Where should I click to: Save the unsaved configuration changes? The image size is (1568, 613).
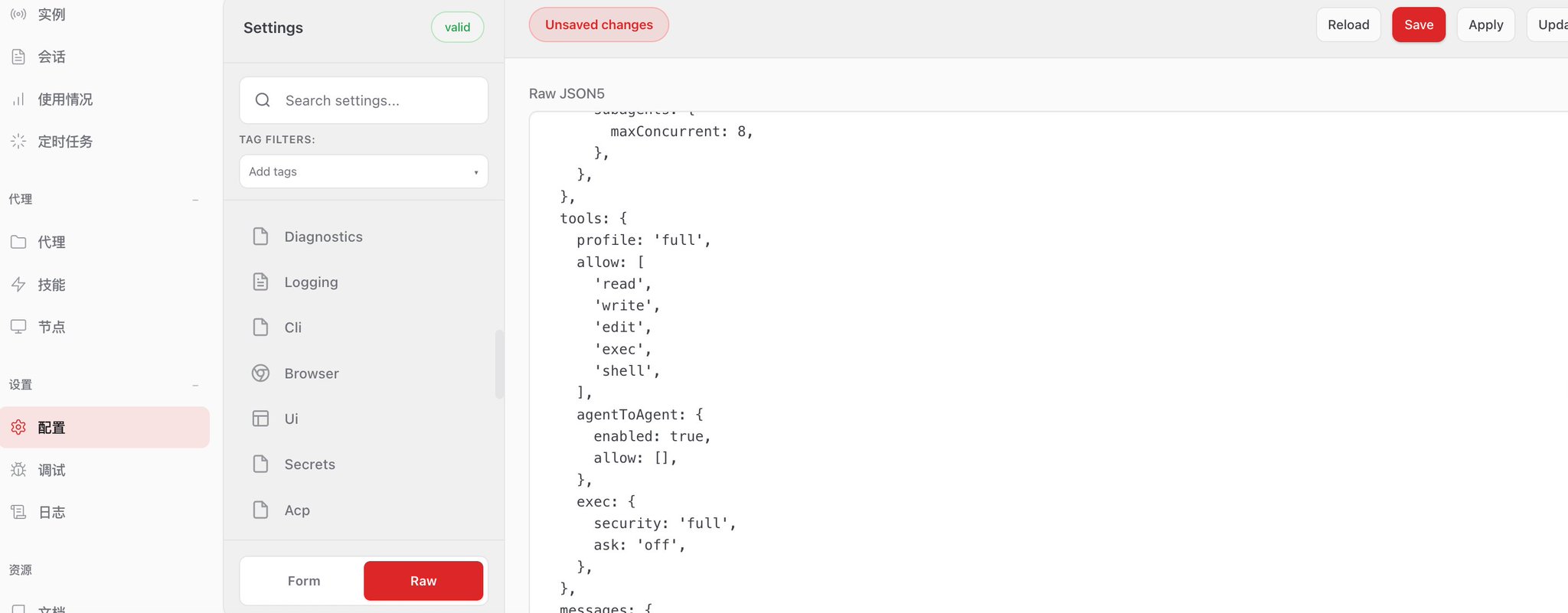pos(1418,24)
